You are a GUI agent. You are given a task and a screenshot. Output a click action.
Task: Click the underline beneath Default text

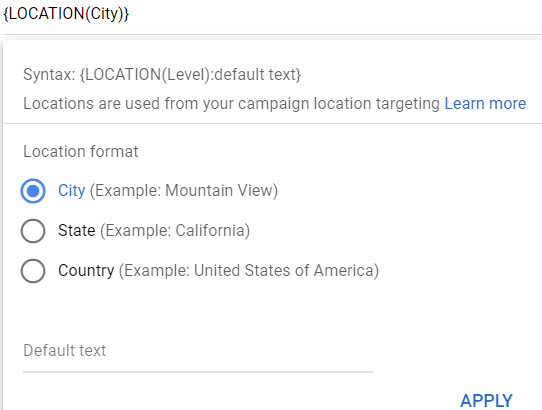[198, 372]
